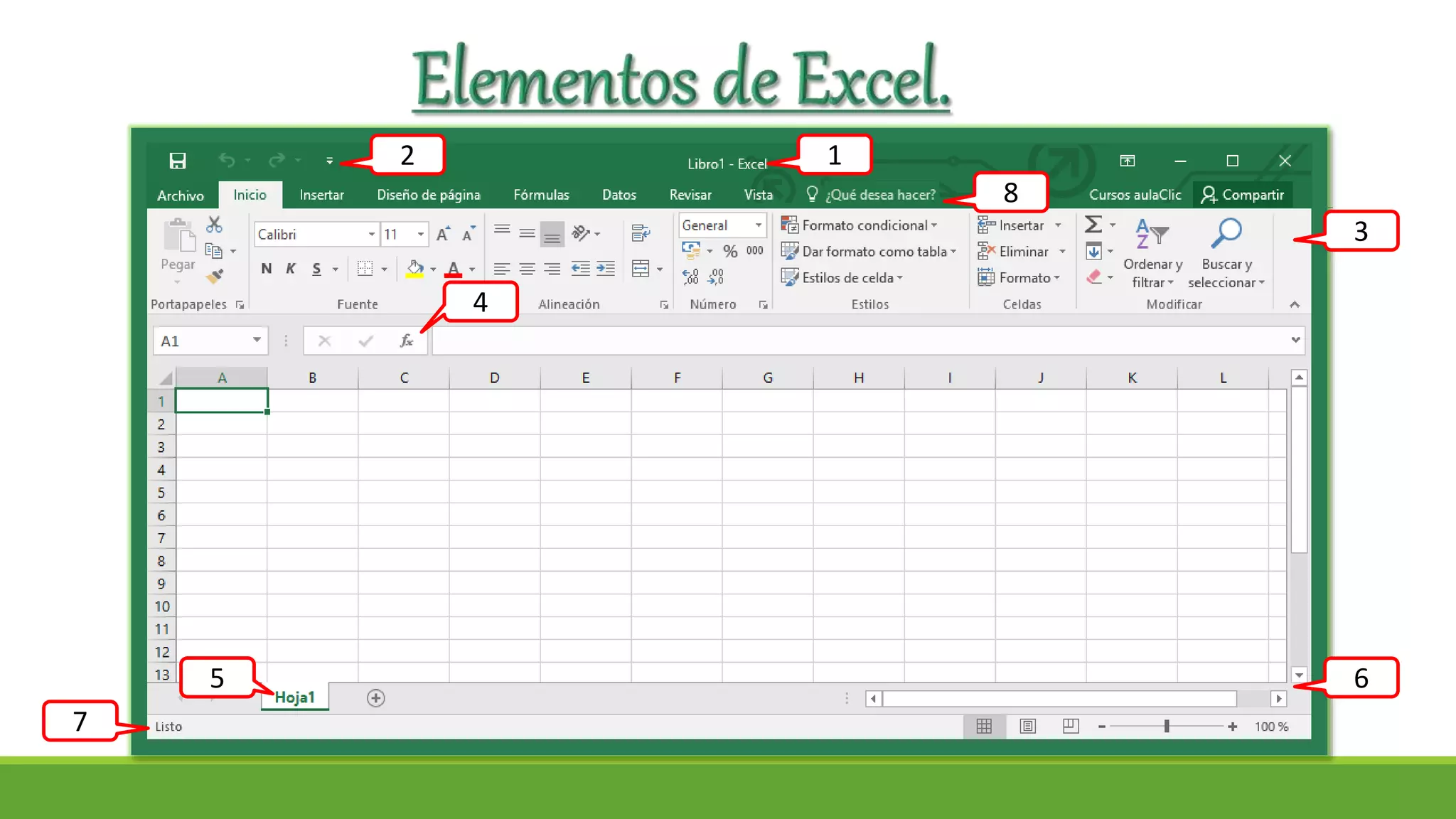
Task: Select the Hoja1 sheet tab
Action: click(294, 697)
